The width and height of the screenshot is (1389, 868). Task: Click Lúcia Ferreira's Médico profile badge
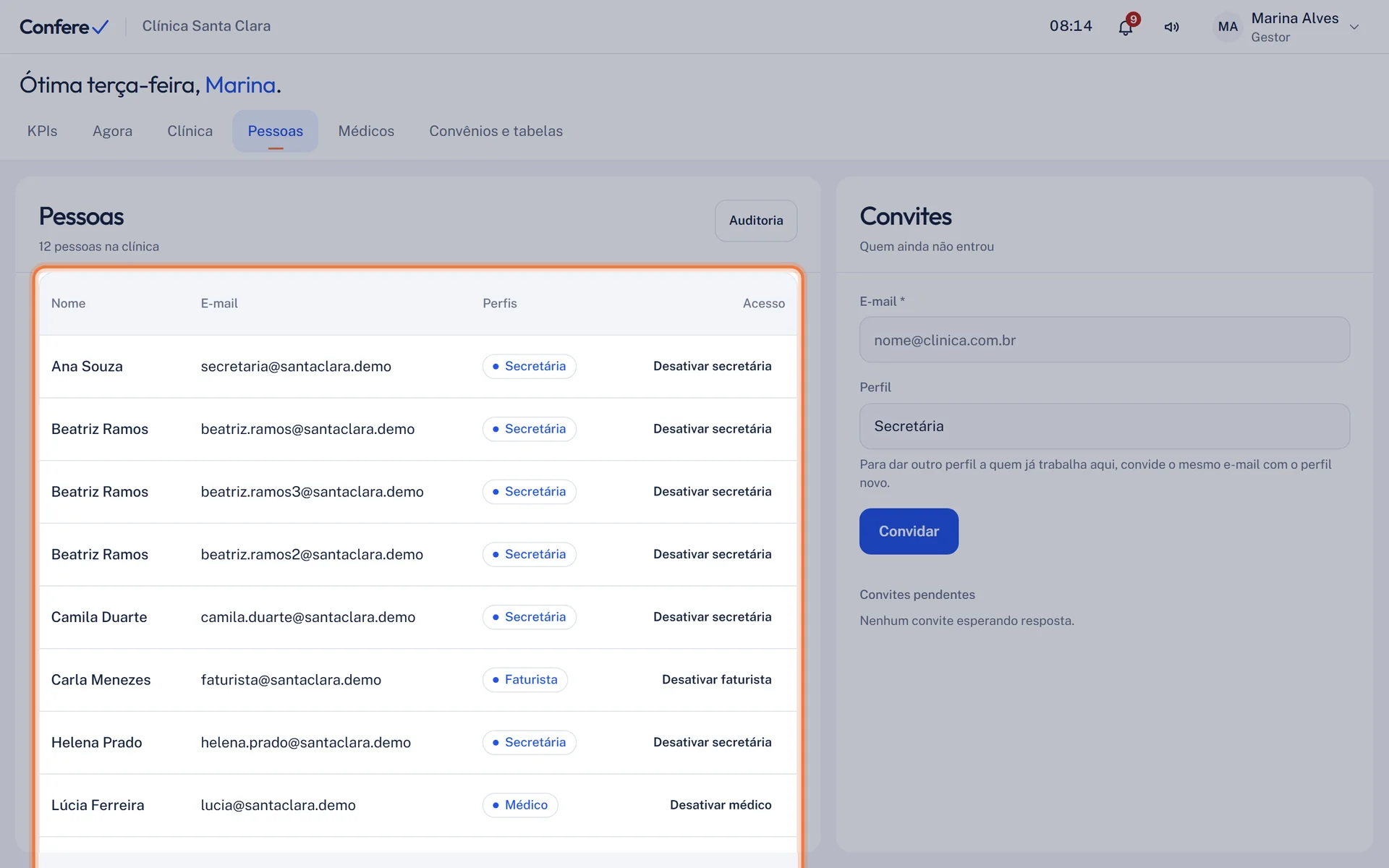click(519, 805)
